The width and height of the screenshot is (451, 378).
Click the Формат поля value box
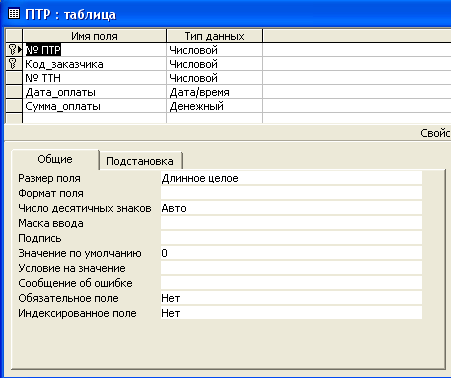291,193
